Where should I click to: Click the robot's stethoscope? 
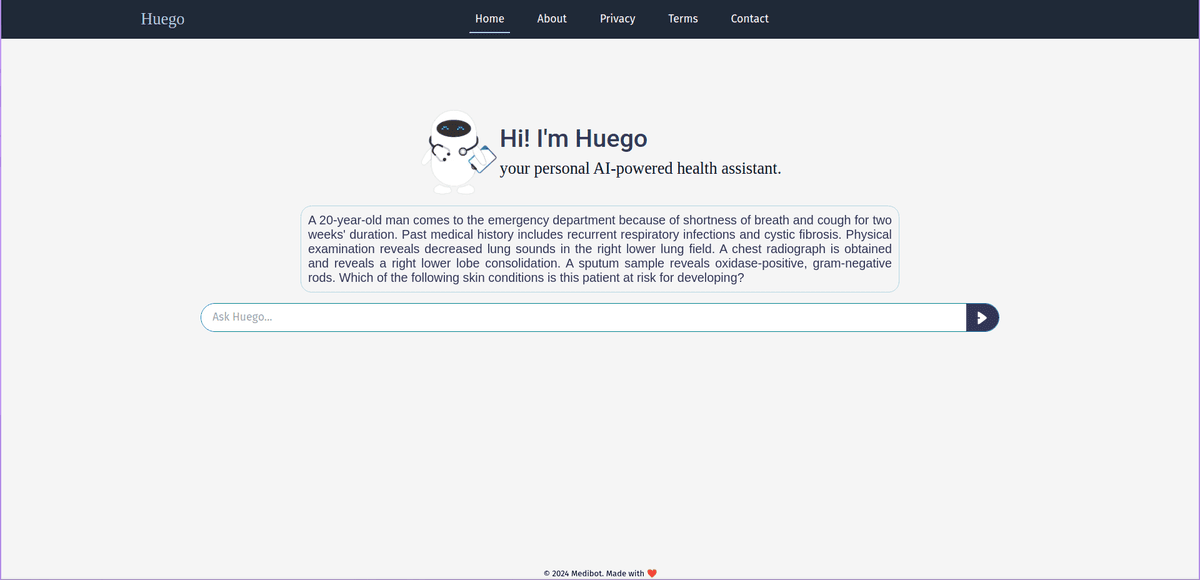point(438,152)
